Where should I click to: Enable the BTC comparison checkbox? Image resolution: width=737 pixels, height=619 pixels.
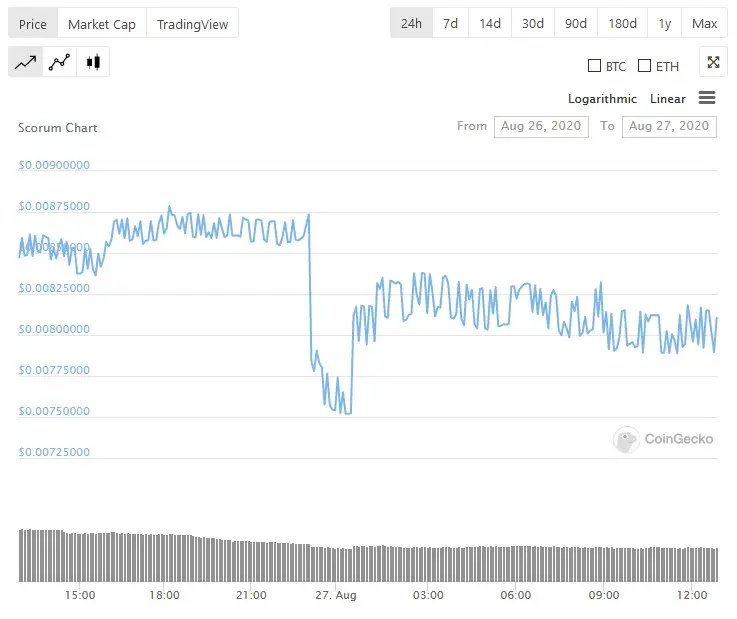594,65
